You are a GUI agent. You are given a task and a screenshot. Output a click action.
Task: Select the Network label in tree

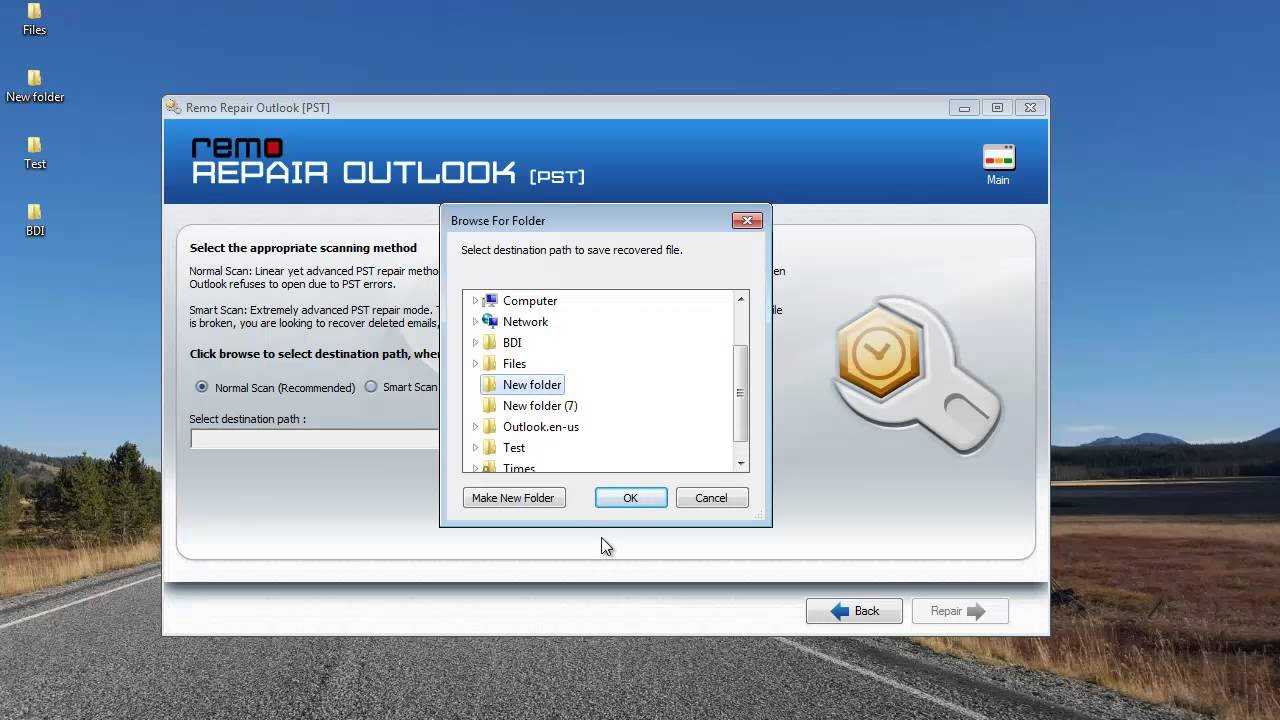525,322
